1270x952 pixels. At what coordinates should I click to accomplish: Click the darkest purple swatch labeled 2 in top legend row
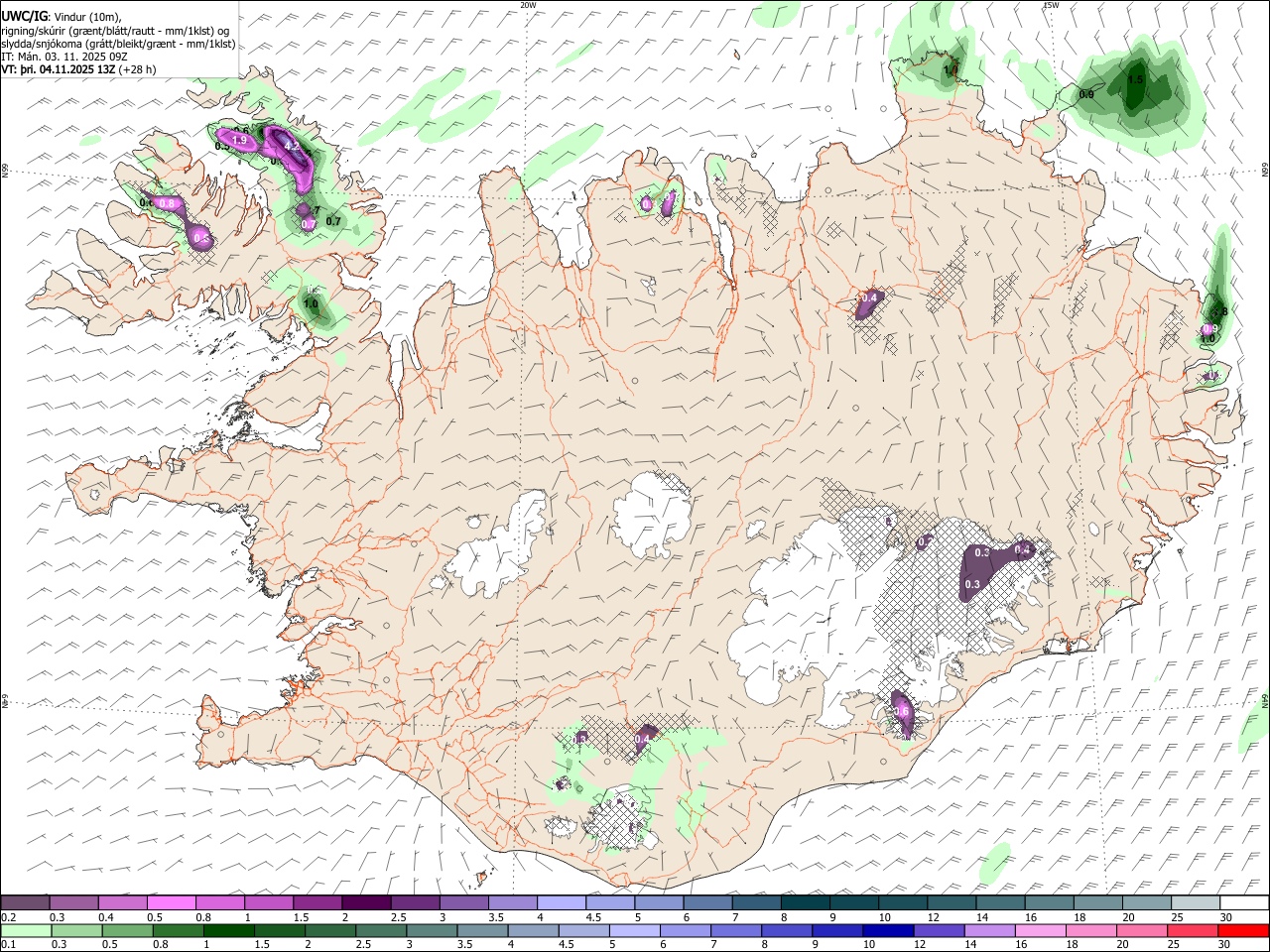pyautogui.click(x=366, y=902)
